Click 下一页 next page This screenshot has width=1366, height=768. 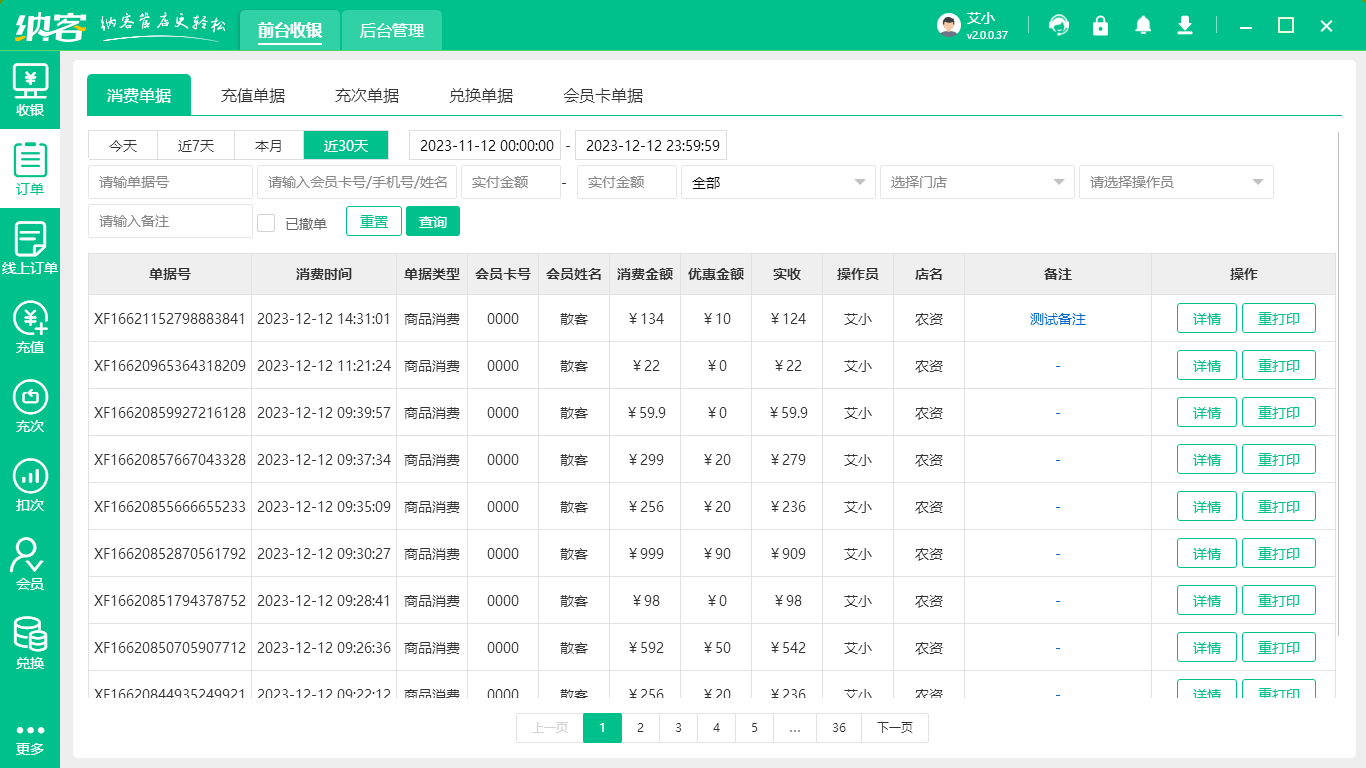pos(895,728)
